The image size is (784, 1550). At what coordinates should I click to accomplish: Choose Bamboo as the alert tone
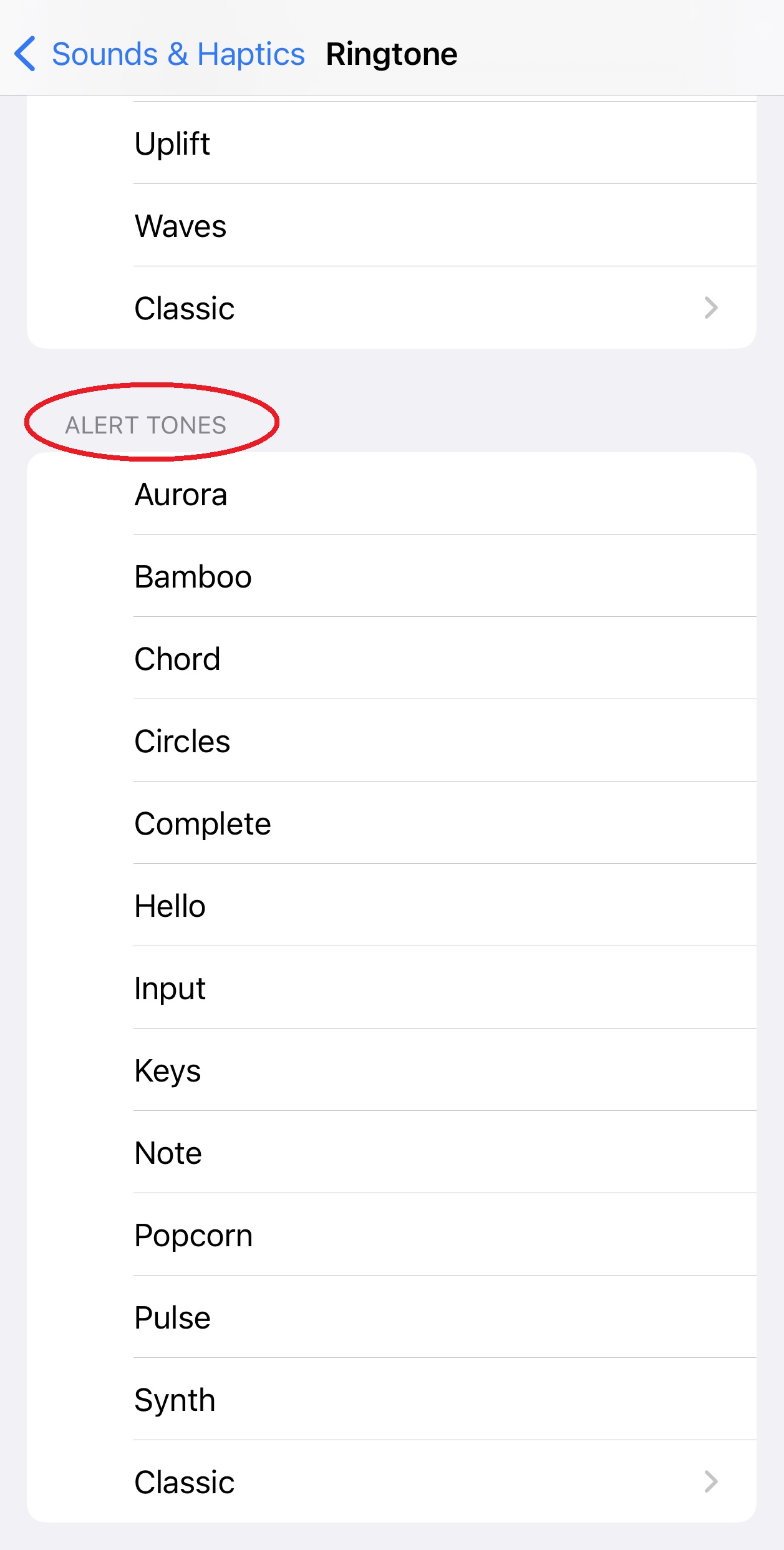pos(392,576)
